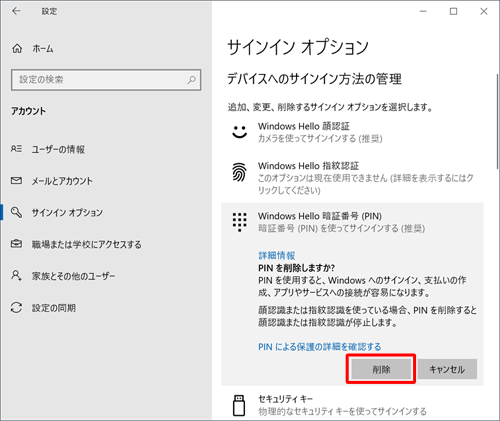The image size is (500, 421).
Task: Click the Home house icon
Action: click(x=17, y=49)
